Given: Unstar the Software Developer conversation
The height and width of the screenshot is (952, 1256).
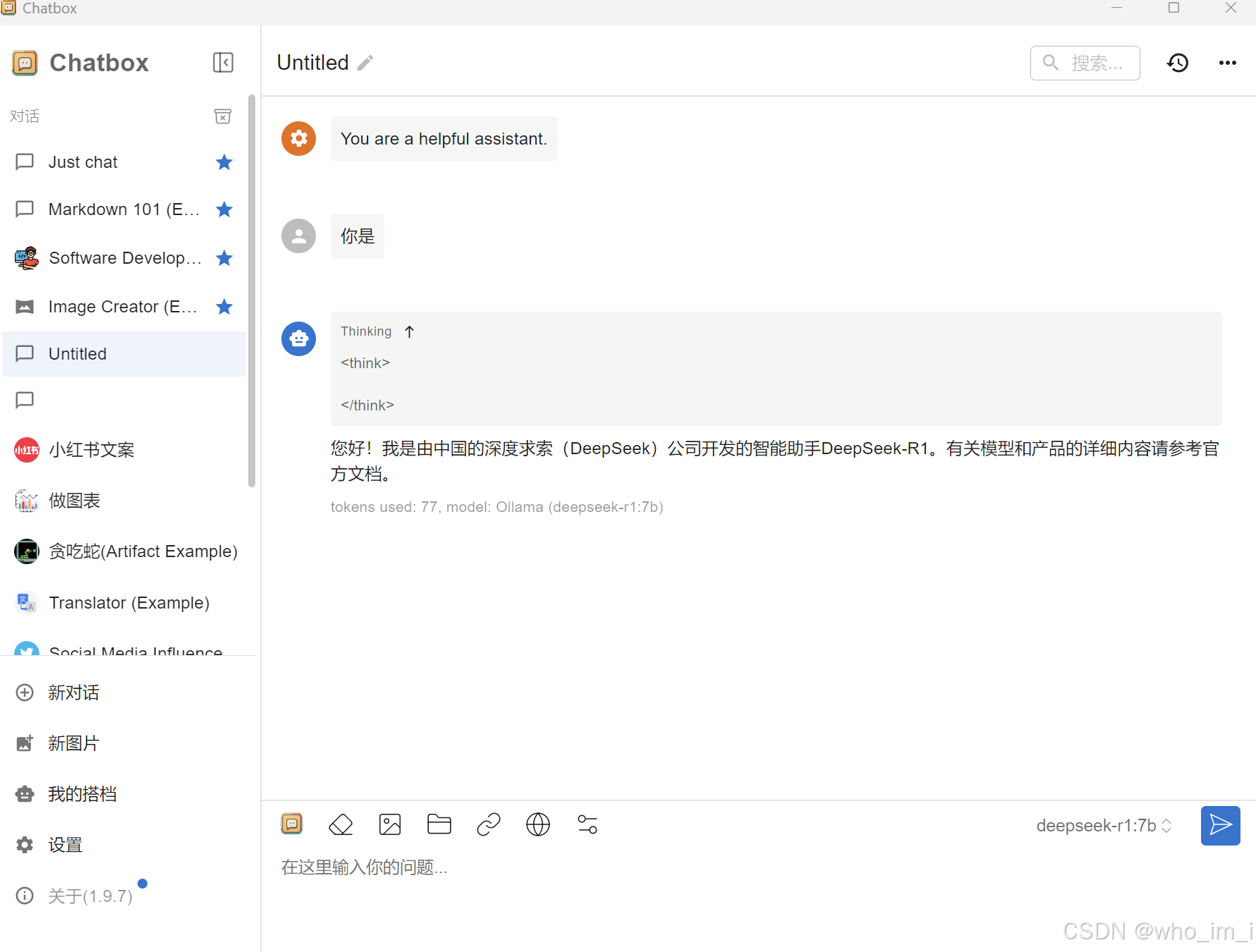Looking at the screenshot, I should [224, 258].
